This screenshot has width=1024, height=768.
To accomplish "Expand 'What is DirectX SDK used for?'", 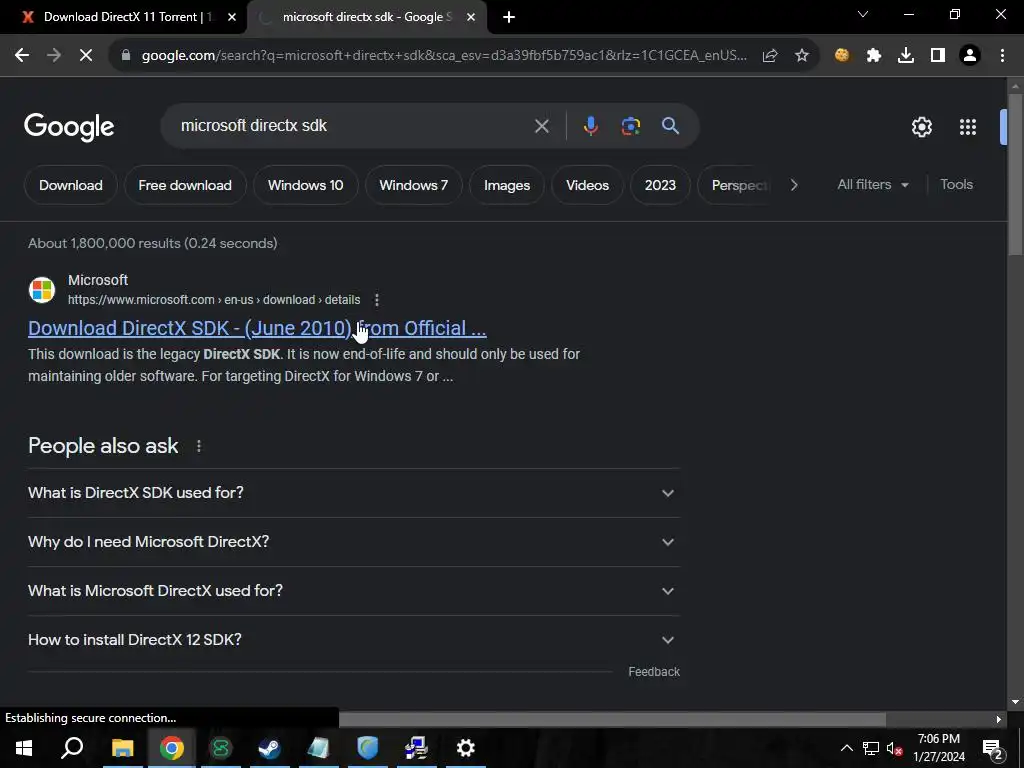I will pyautogui.click(x=353, y=493).
